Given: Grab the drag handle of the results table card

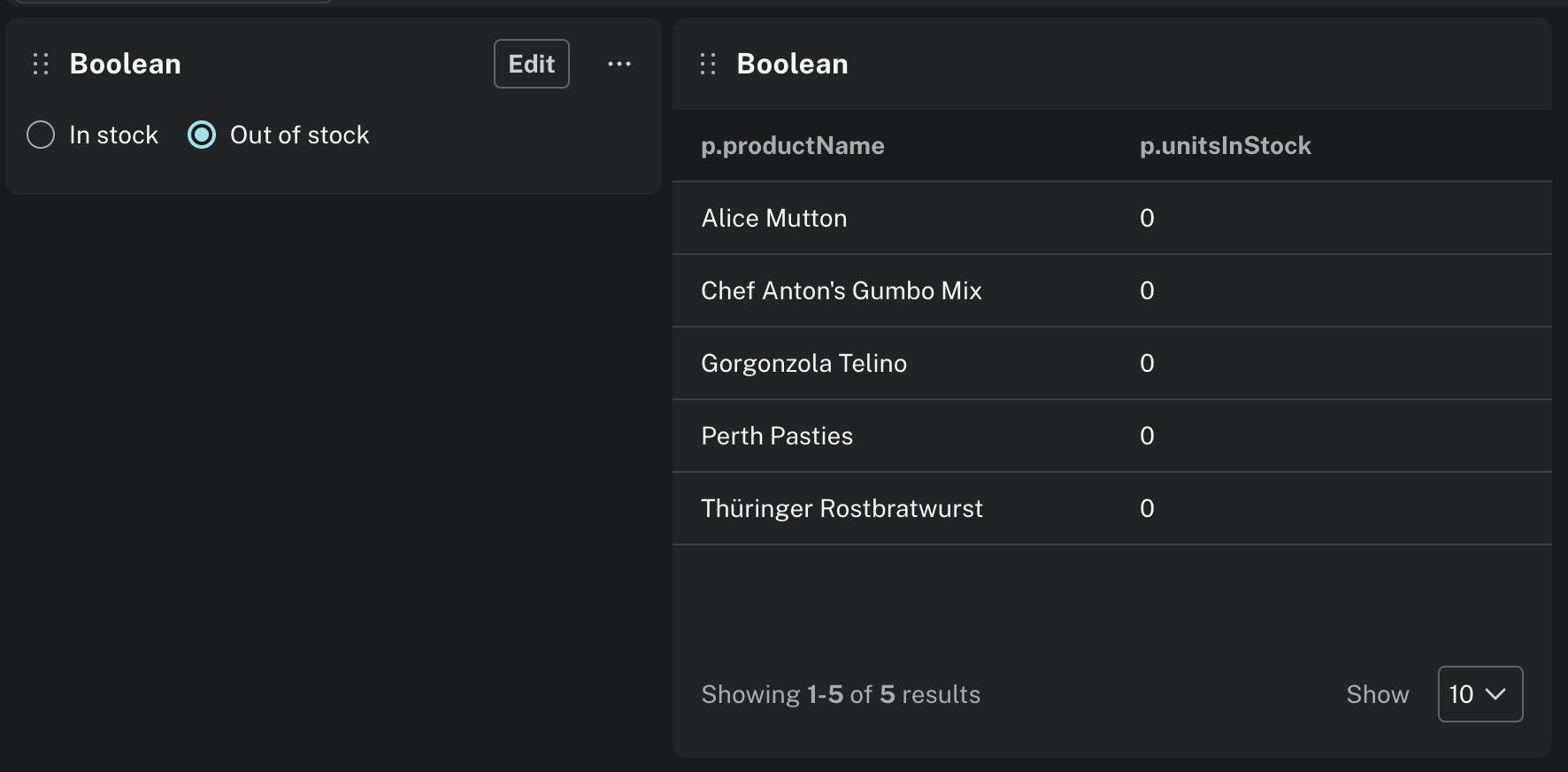Looking at the screenshot, I should (x=708, y=63).
